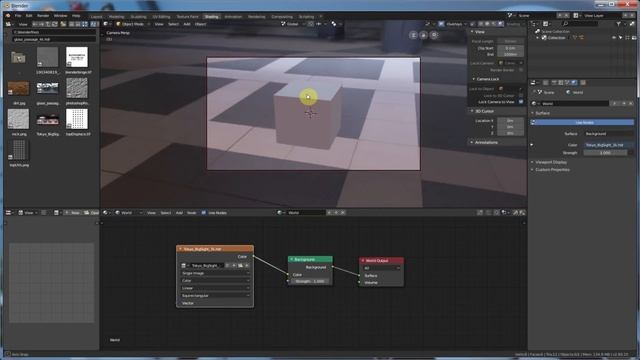Screen dimensions: 640x360
Task: Click the file browser directory path field
Action: click(x=54, y=32)
